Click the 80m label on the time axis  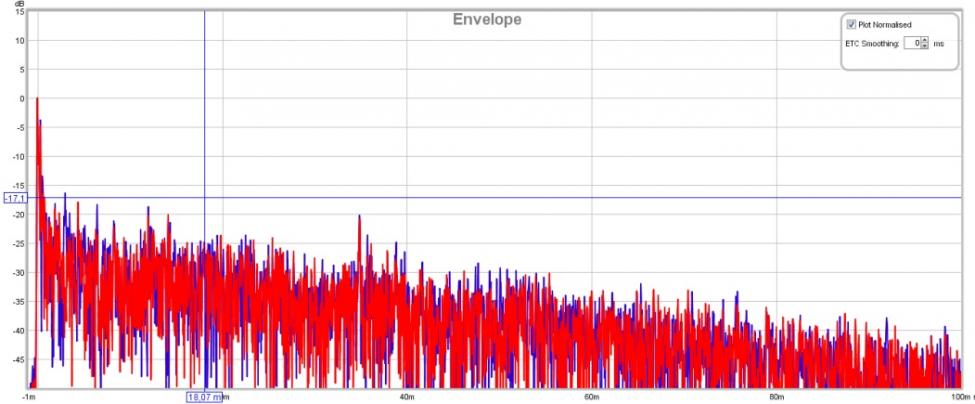(775, 397)
